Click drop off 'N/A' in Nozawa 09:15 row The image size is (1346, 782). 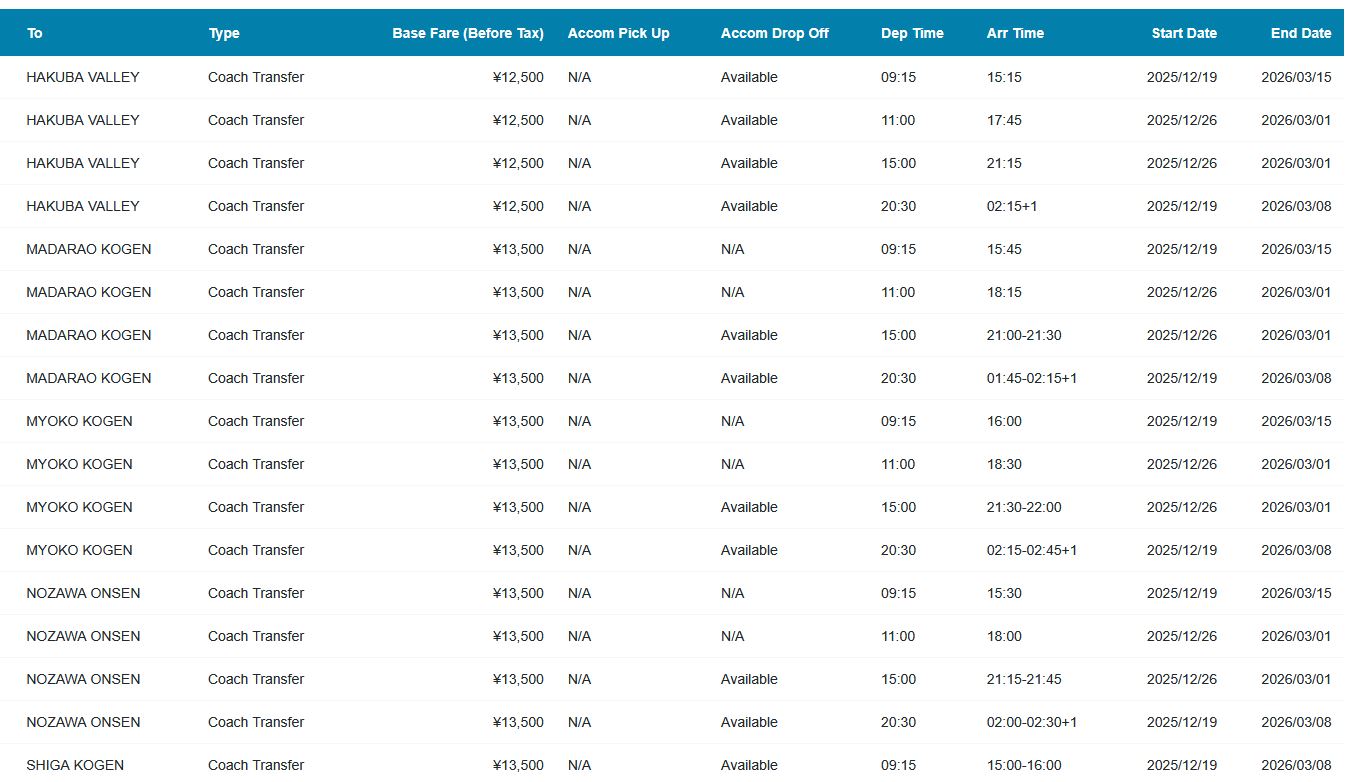pyautogui.click(x=732, y=593)
